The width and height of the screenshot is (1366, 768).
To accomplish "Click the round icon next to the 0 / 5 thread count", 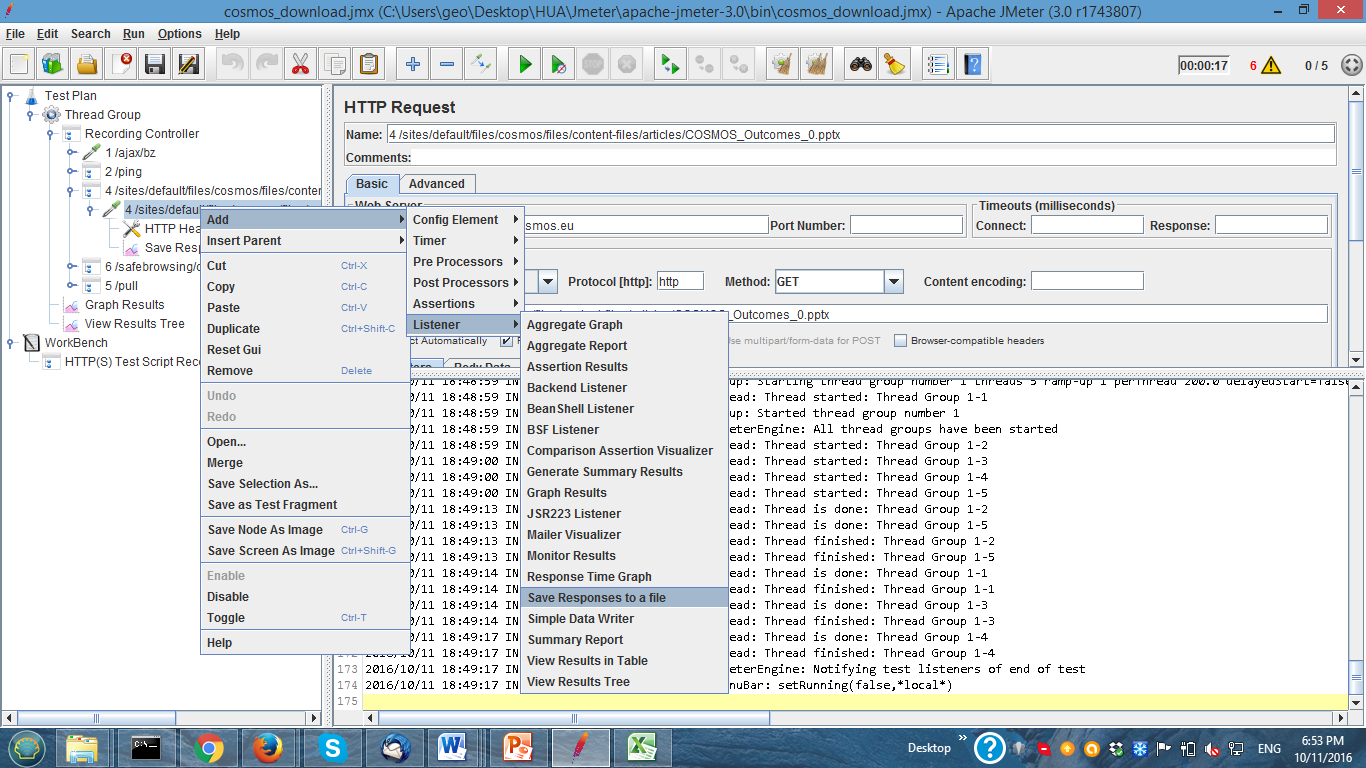I will (x=1351, y=65).
